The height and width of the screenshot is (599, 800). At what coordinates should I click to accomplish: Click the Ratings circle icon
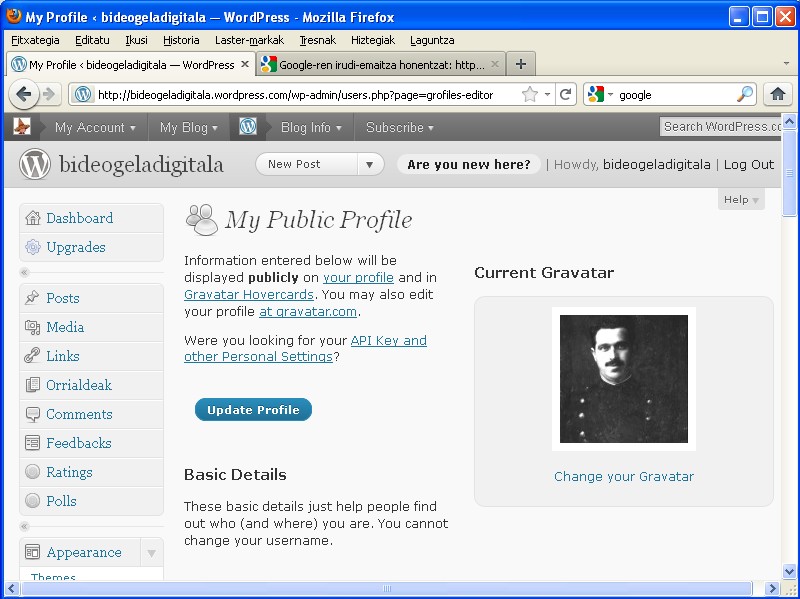(x=32, y=472)
